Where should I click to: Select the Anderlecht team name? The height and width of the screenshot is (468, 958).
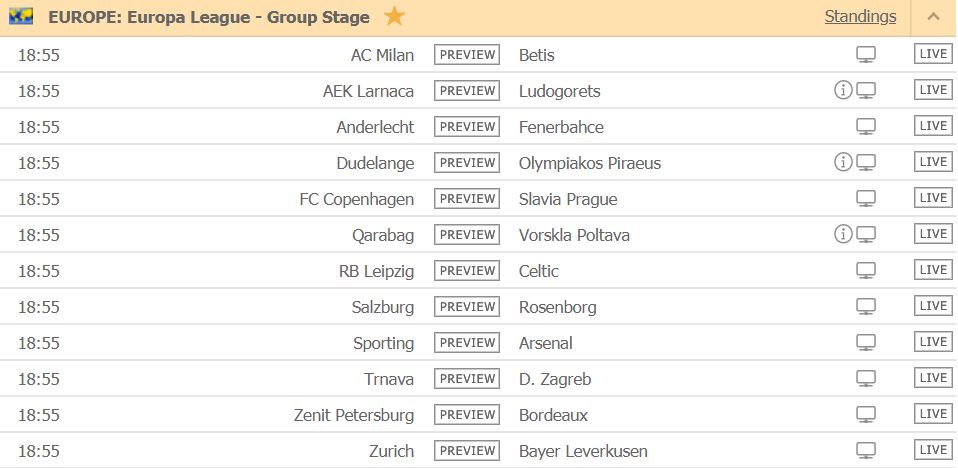tap(375, 127)
